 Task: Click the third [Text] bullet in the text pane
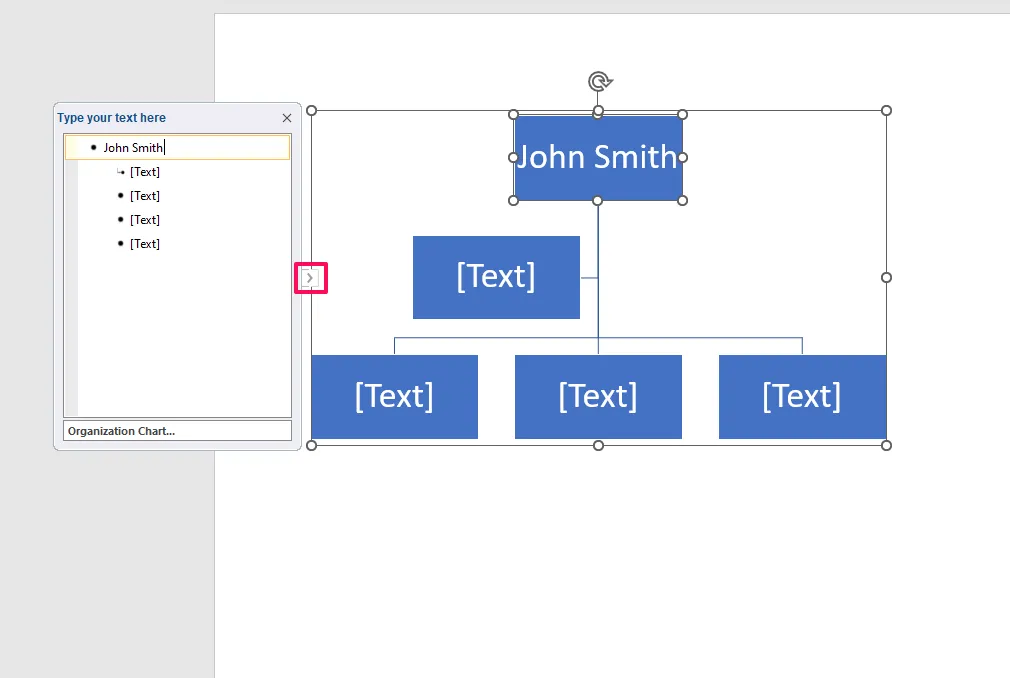(144, 220)
